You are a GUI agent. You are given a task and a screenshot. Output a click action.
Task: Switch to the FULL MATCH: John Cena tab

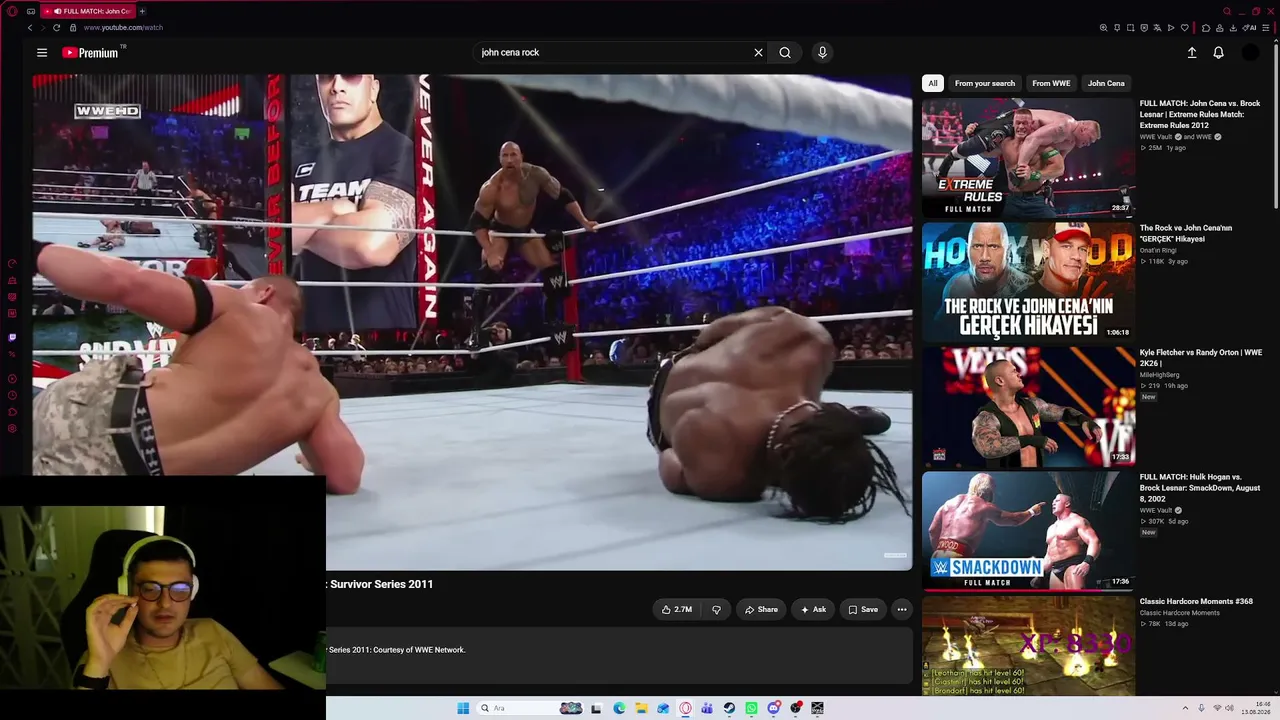(x=88, y=11)
